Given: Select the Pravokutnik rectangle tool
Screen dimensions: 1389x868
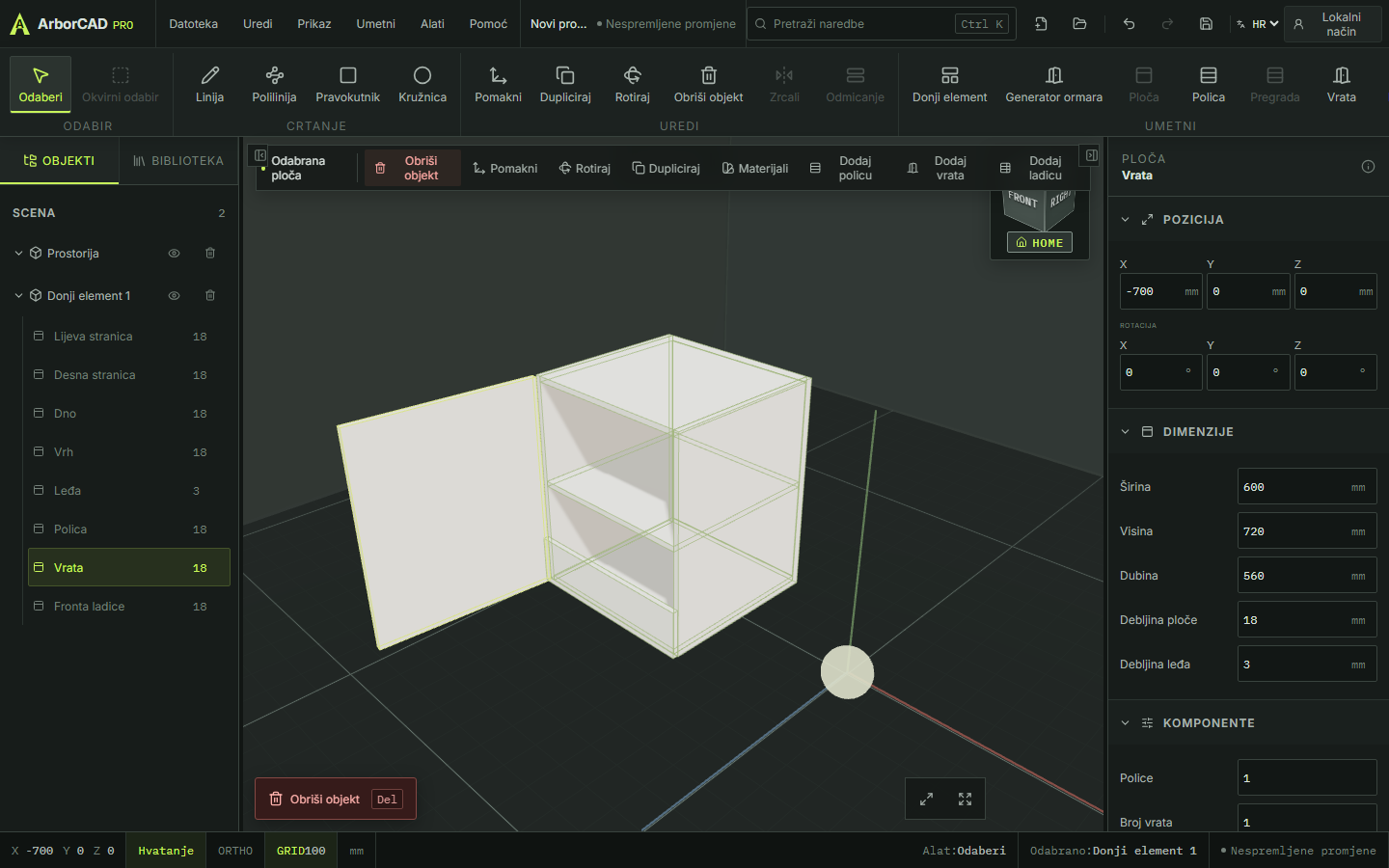Looking at the screenshot, I should 348,84.
